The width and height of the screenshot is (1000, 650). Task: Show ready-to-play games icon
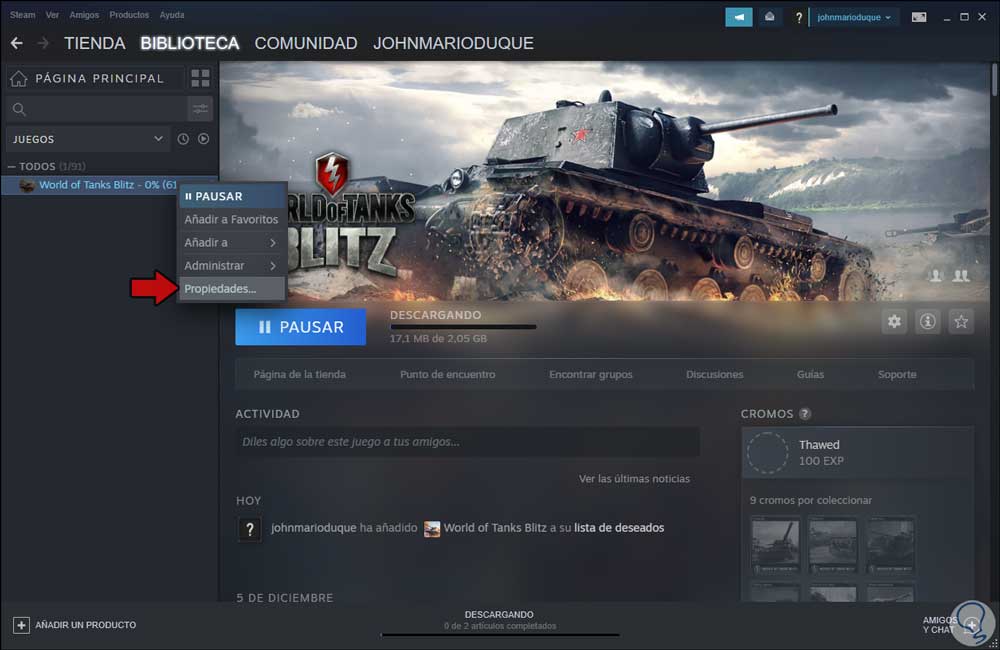click(203, 139)
